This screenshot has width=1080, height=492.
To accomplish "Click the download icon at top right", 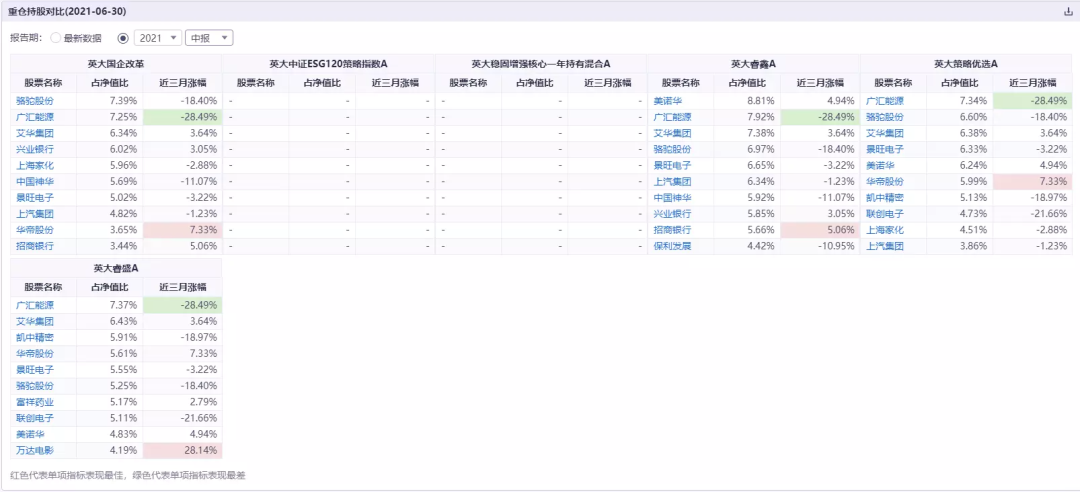I will click(1069, 12).
